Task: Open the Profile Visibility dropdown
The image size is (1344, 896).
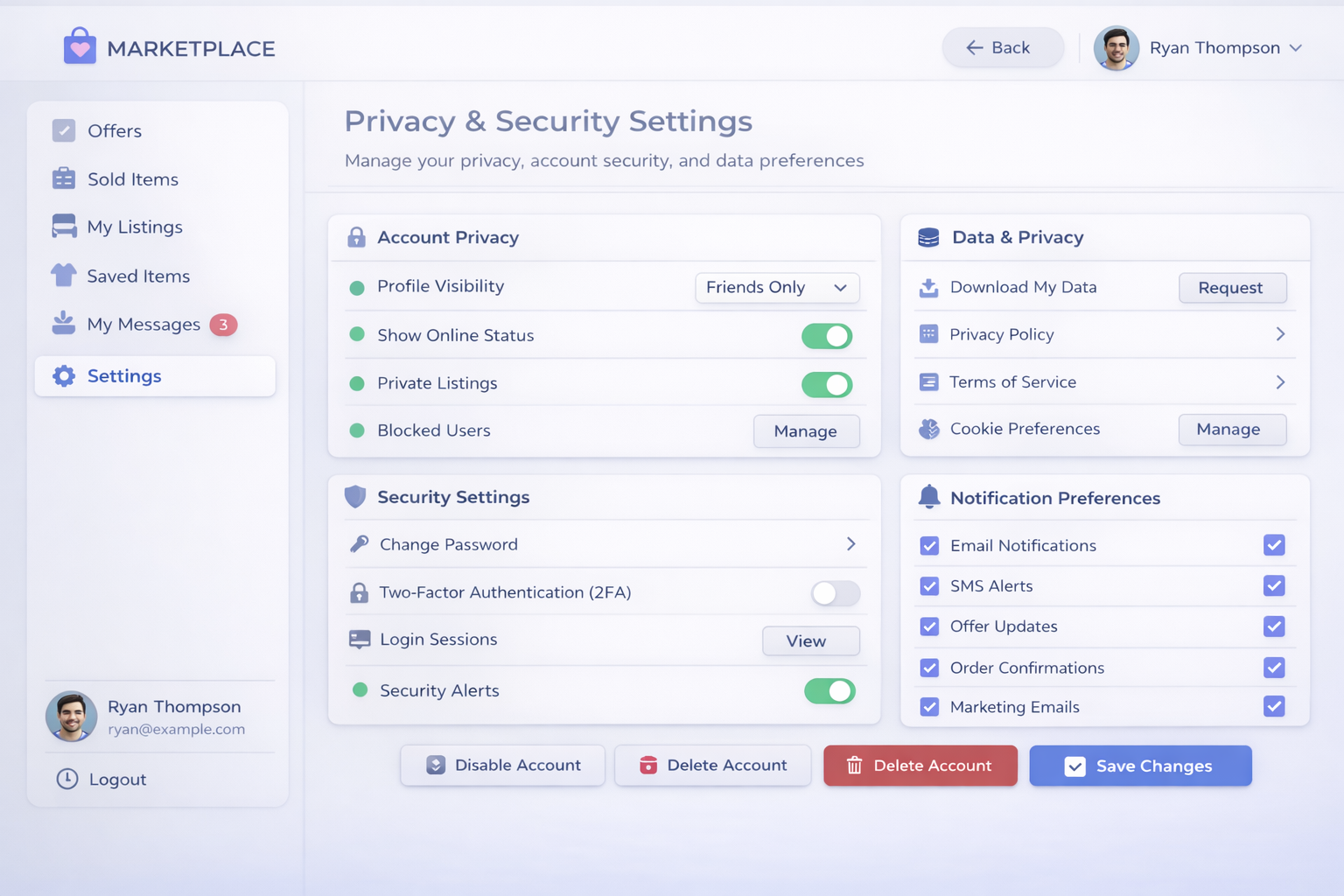Action: [777, 288]
